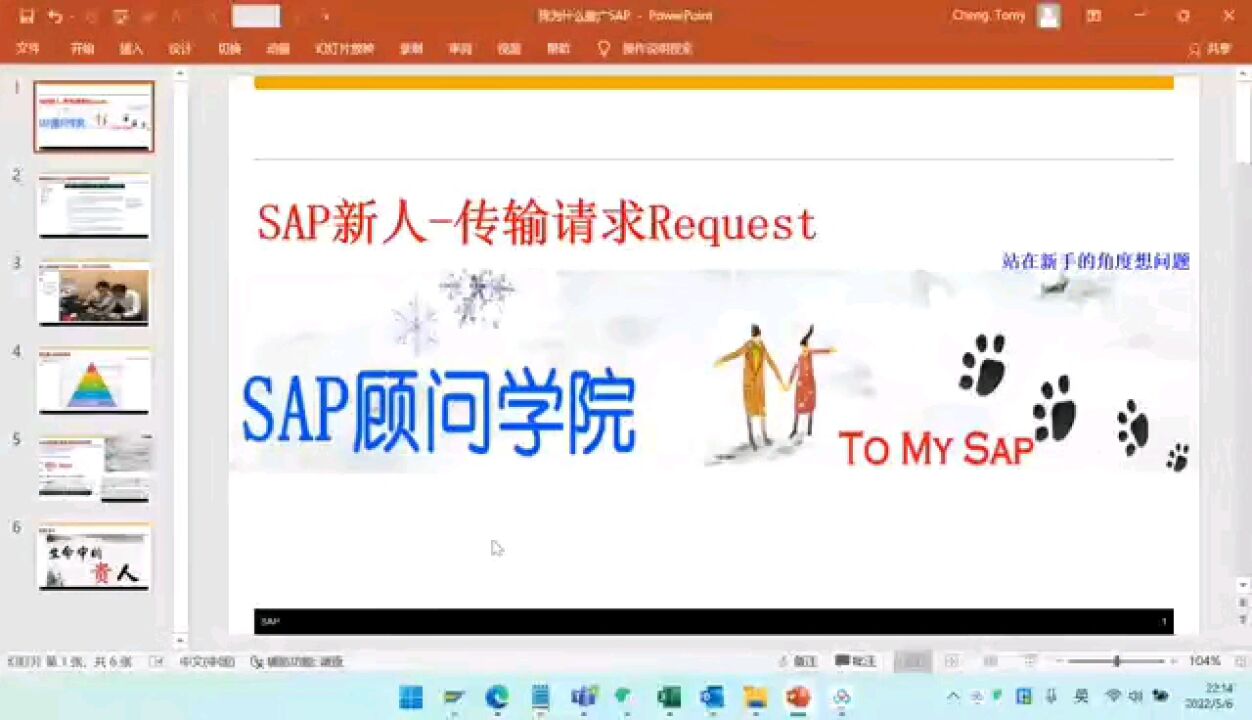Click the Save icon in Quick Access Toolbar
The width and height of the screenshot is (1252, 720).
click(x=27, y=16)
